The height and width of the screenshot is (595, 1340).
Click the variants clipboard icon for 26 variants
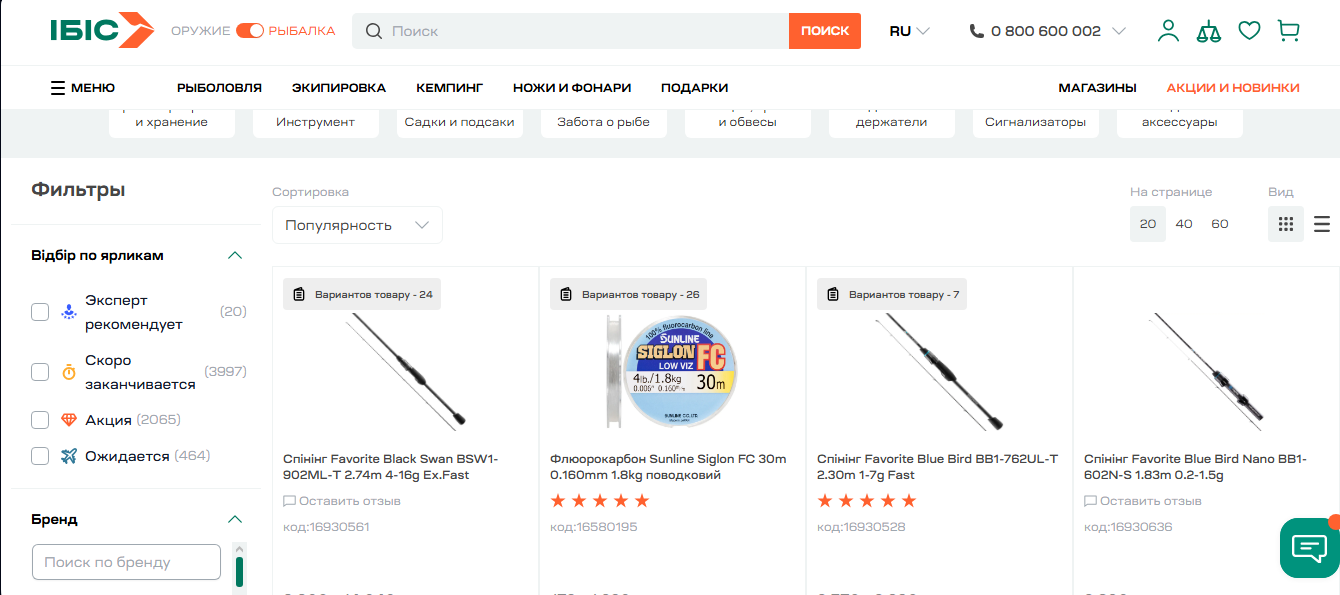(566, 294)
